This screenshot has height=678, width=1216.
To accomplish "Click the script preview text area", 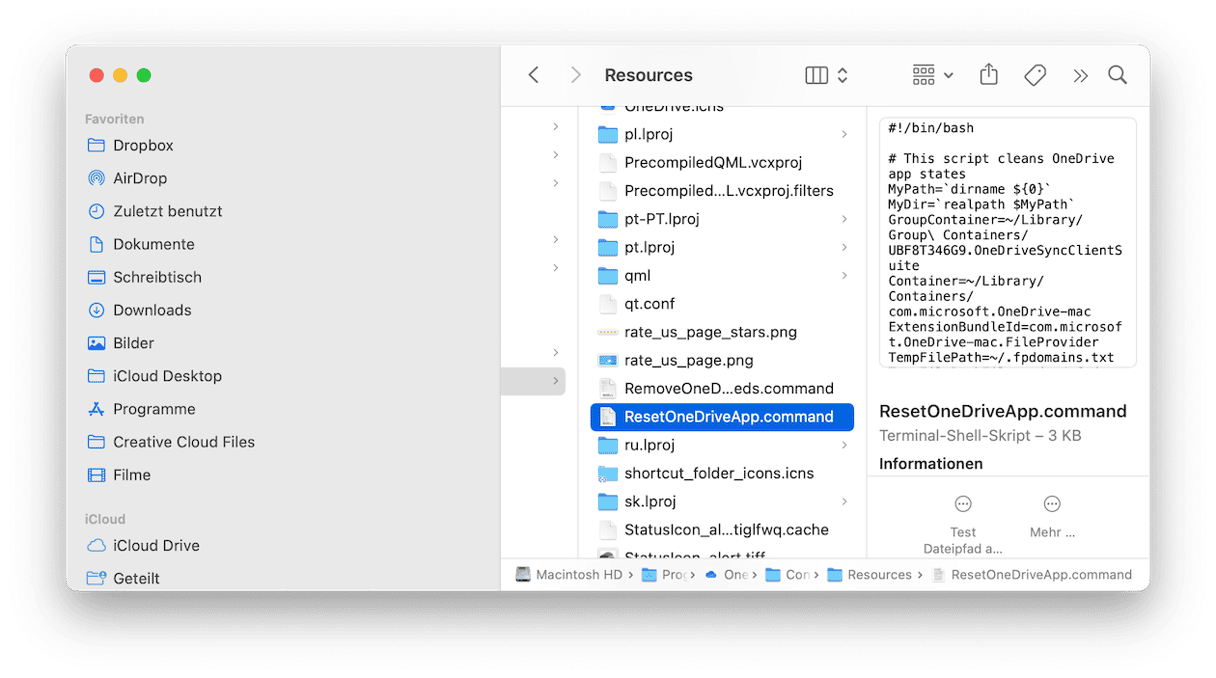I will (1007, 243).
